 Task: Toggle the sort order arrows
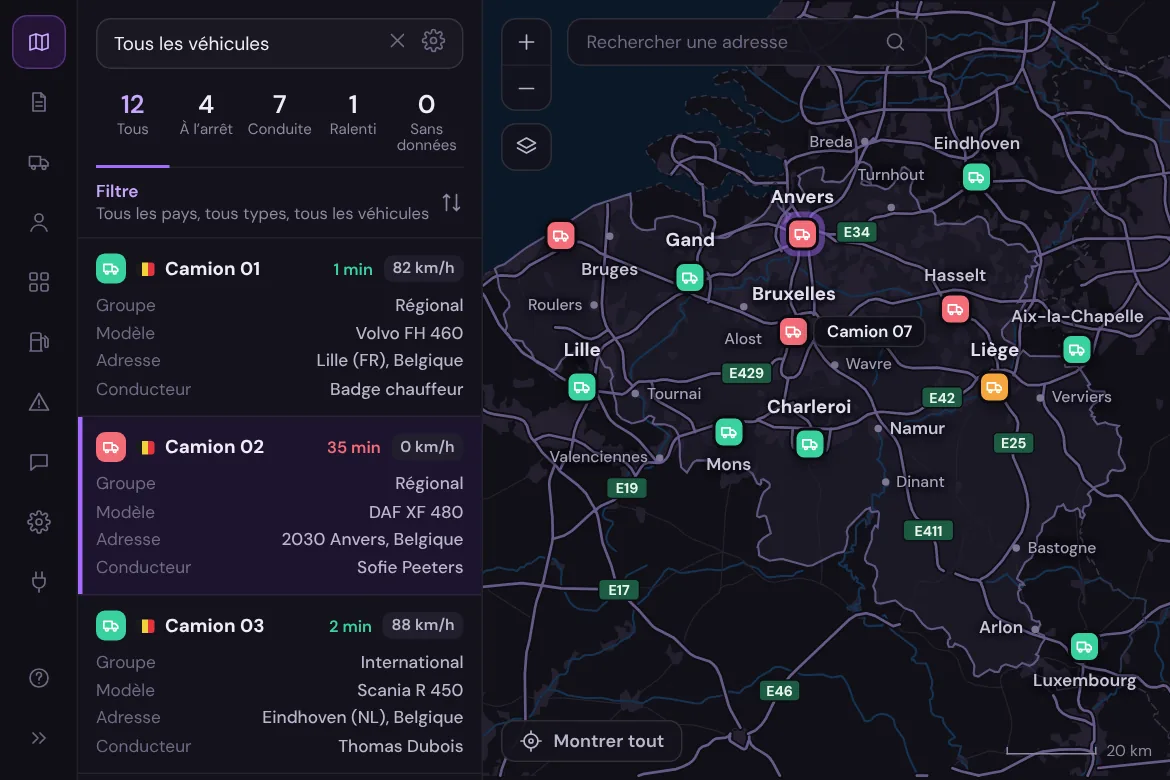coord(451,202)
